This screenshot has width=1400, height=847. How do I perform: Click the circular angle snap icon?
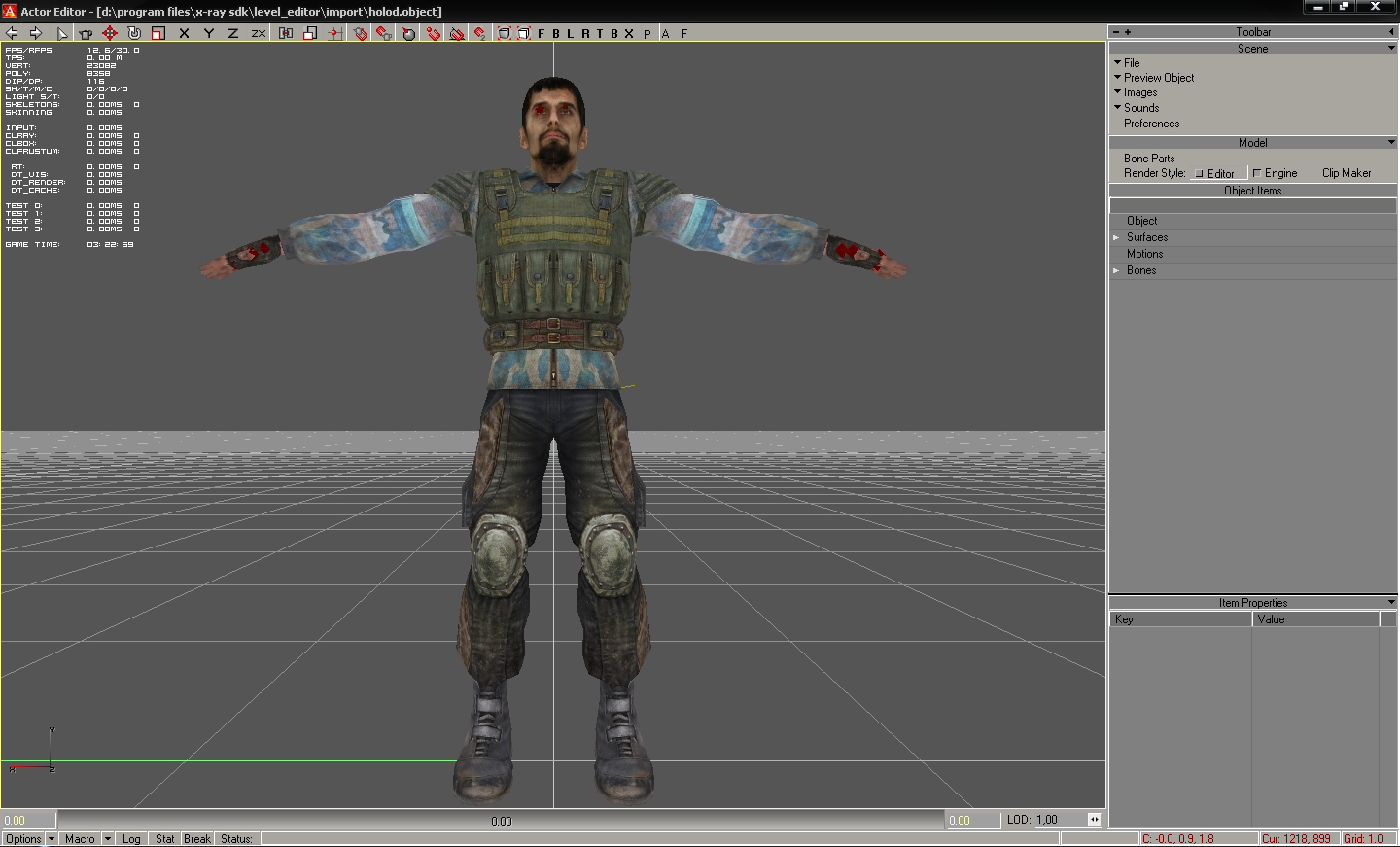coord(408,33)
